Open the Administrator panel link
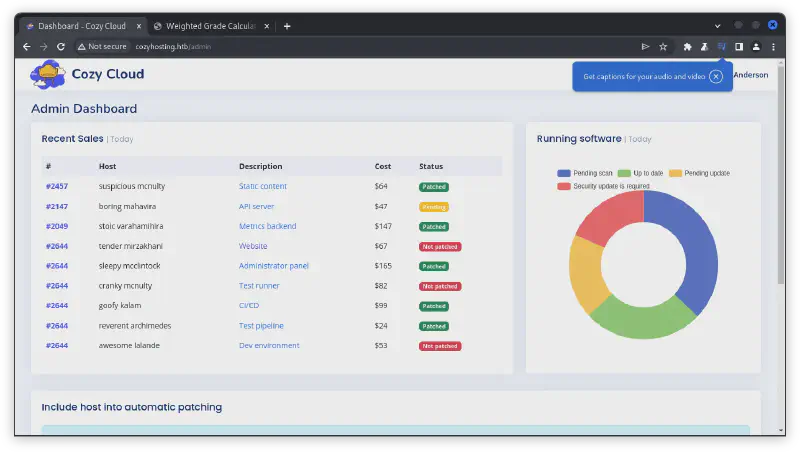The width and height of the screenshot is (800, 452). point(273,266)
